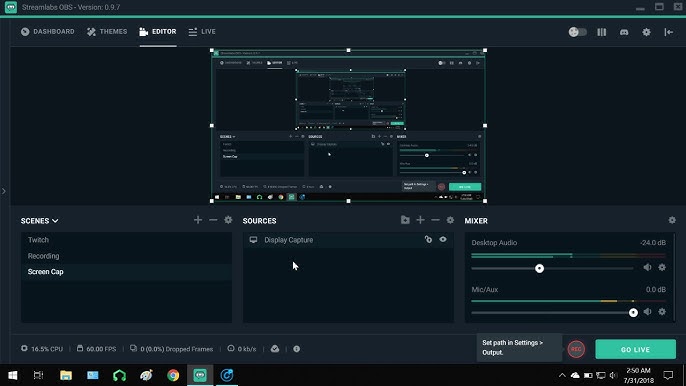Open Desktop Audio settings gear
686x386 pixels.
[662, 267]
